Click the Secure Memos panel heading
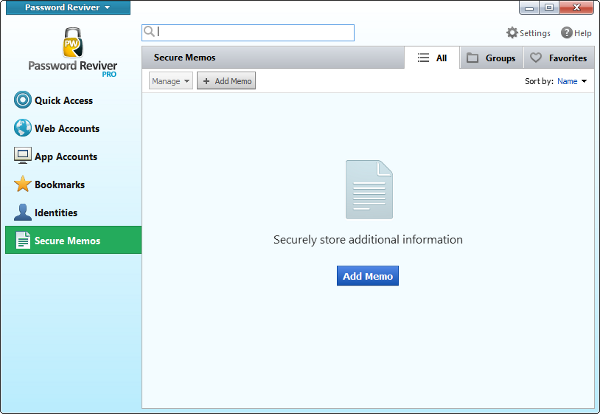The height and width of the screenshot is (414, 600). point(184,57)
